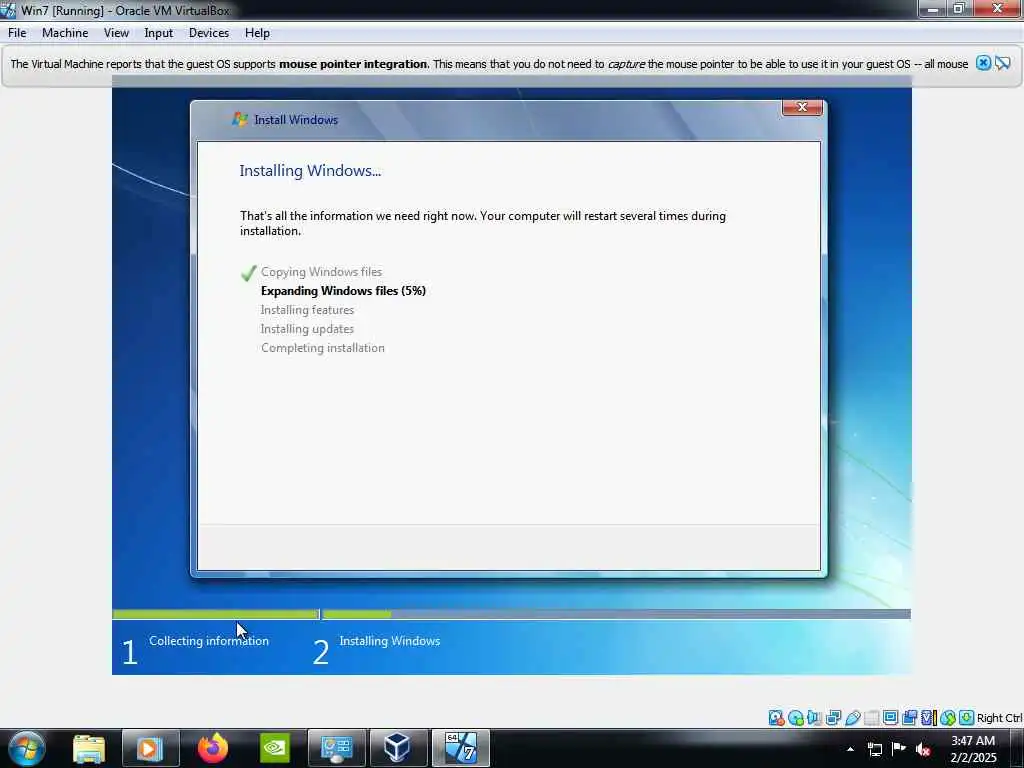Click the mouse integration status icon
Viewport: 1024px width, 768px height.
click(948, 718)
